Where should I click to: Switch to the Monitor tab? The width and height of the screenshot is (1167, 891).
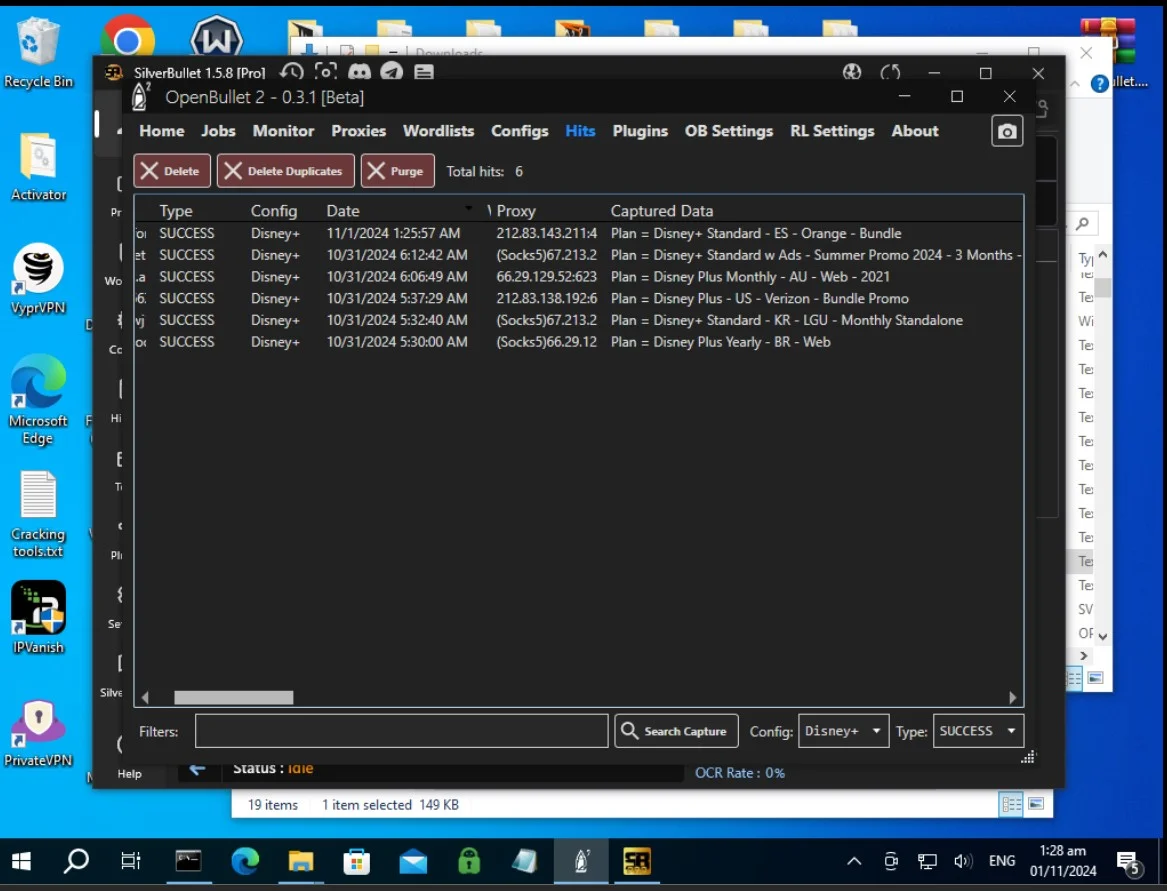[x=283, y=131]
